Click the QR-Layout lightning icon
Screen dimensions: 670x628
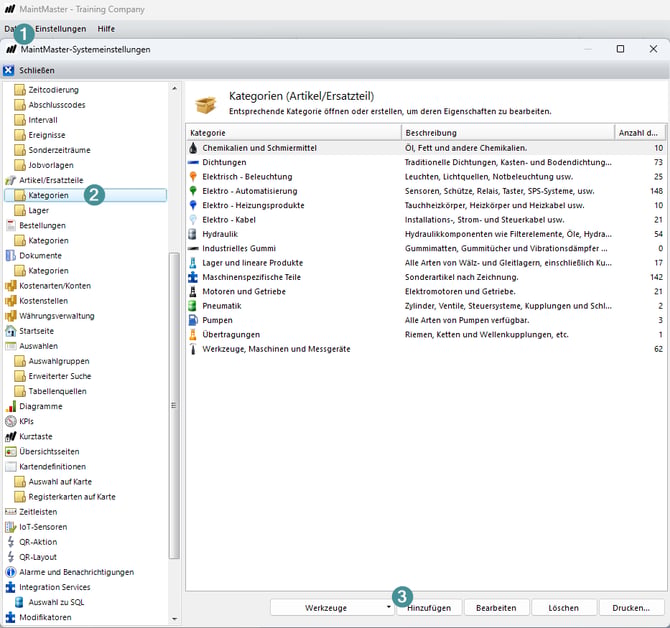pos(11,557)
